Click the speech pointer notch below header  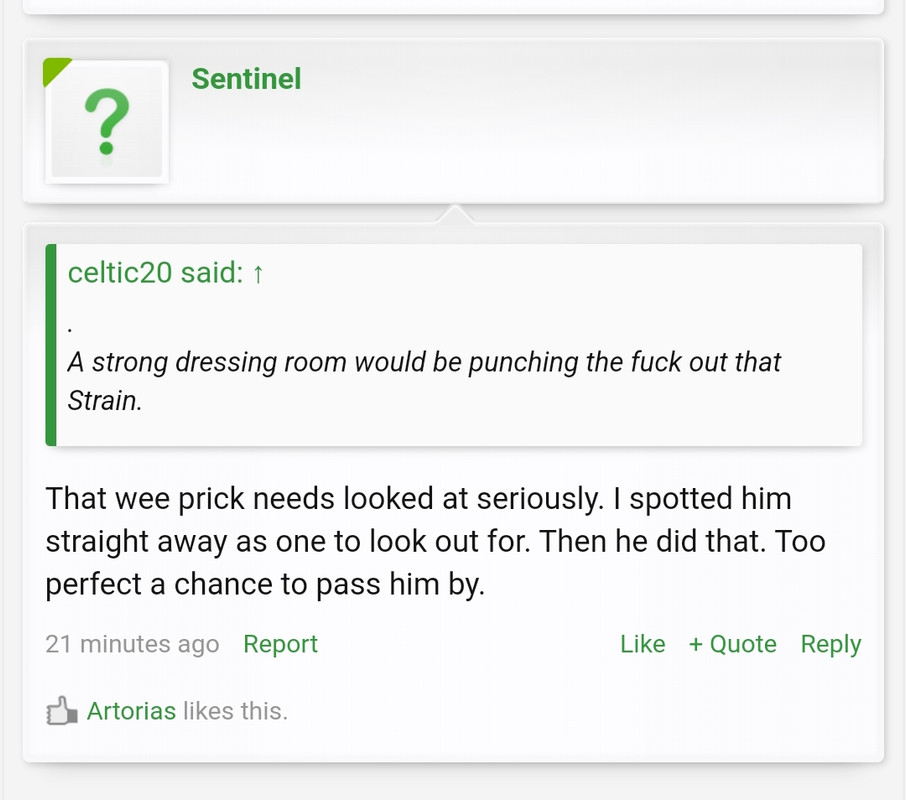click(454, 212)
